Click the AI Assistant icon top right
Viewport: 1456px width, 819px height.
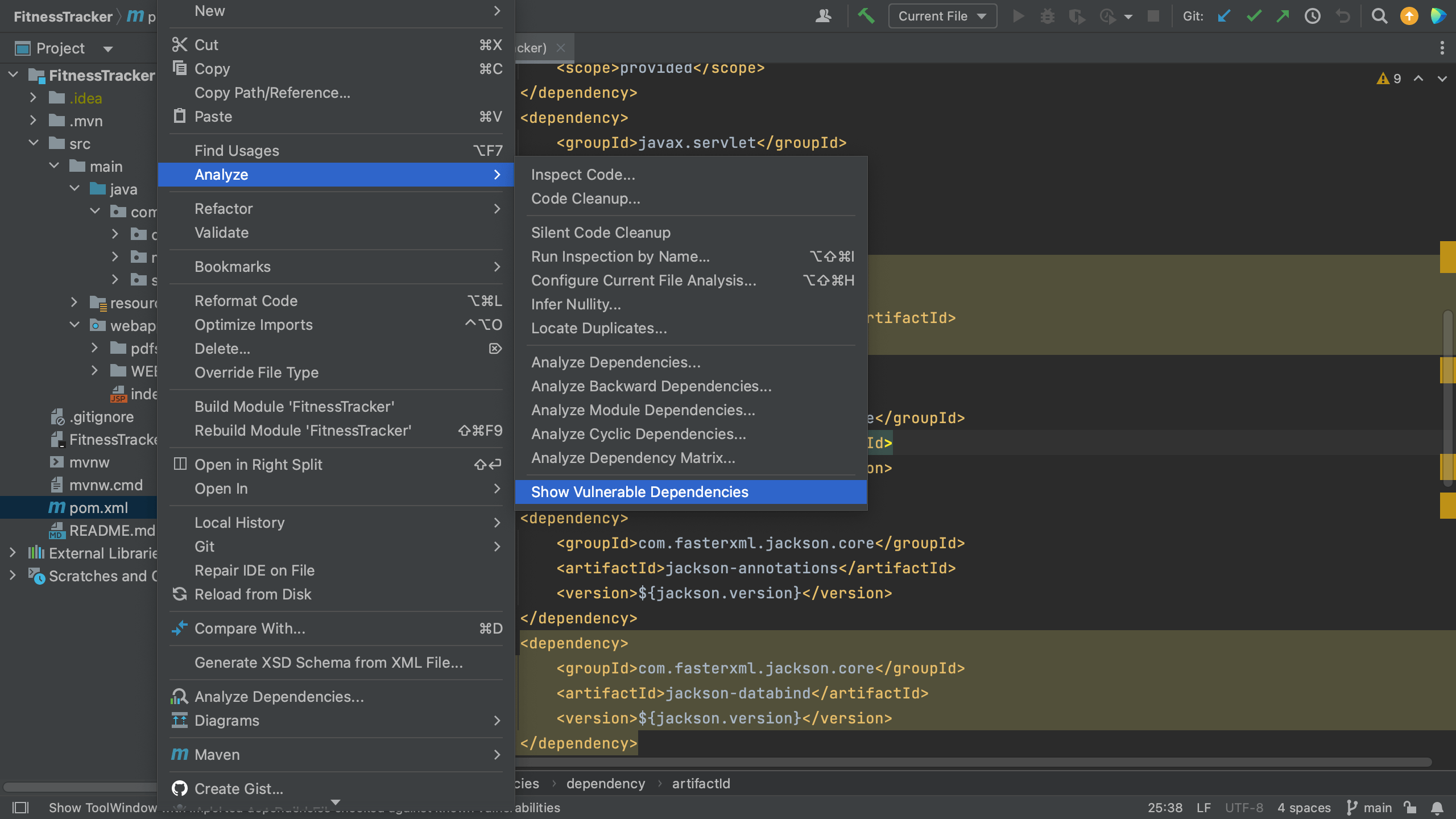click(1439, 16)
